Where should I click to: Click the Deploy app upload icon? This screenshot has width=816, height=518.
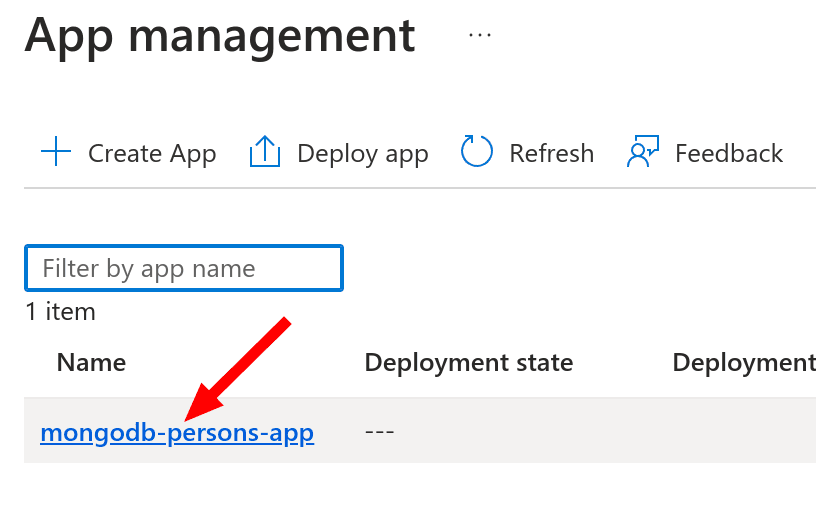(264, 153)
